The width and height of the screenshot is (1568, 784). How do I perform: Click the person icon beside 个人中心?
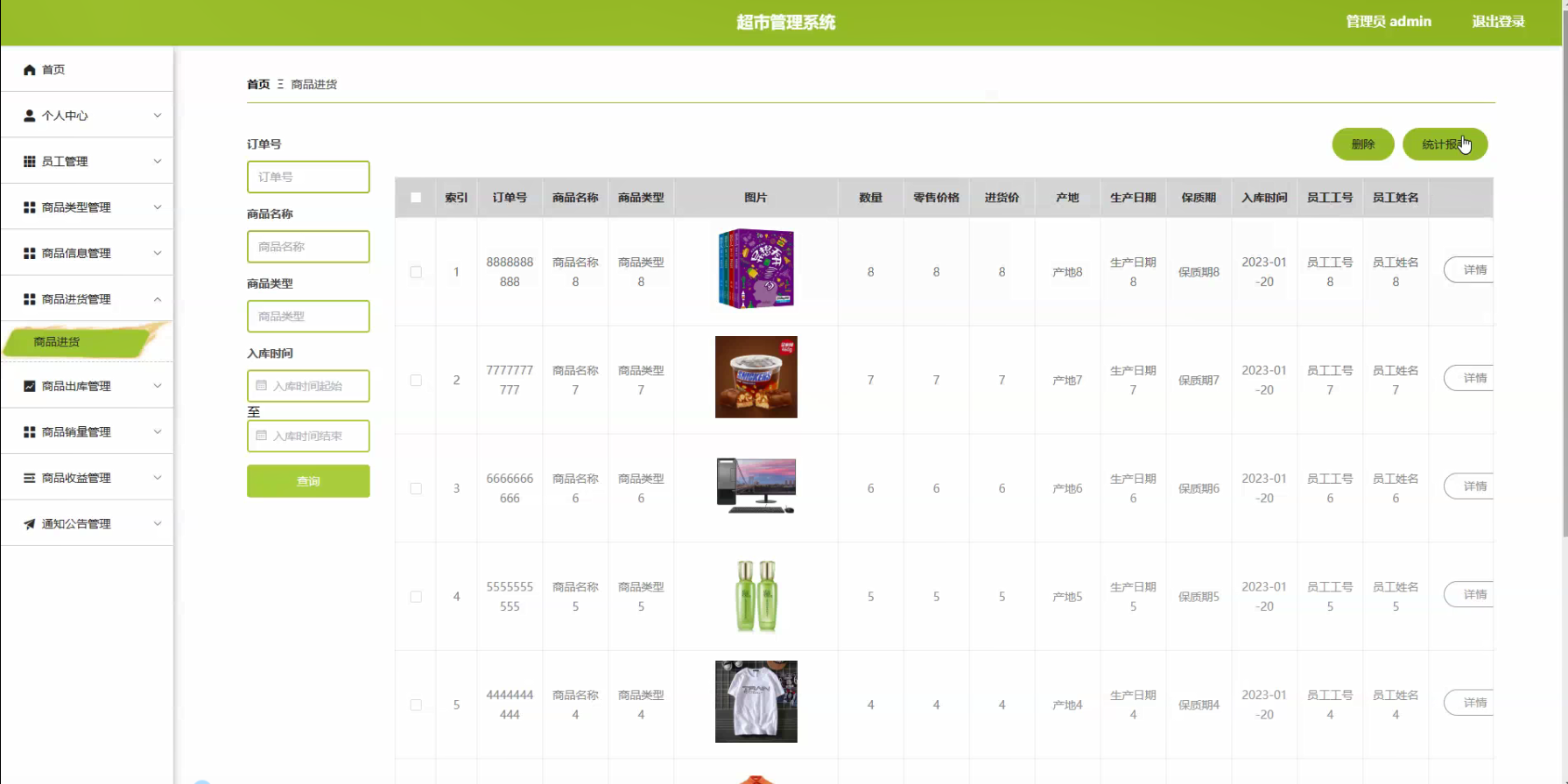29,115
